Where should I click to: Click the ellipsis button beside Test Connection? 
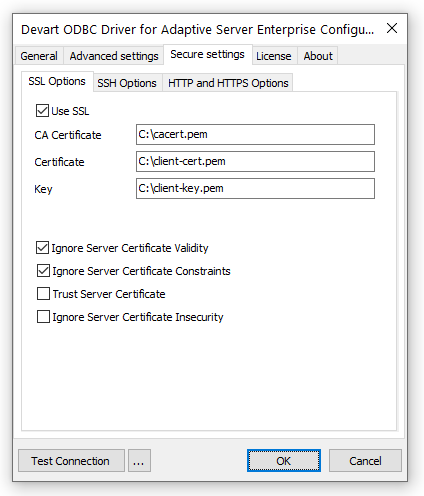pos(139,461)
